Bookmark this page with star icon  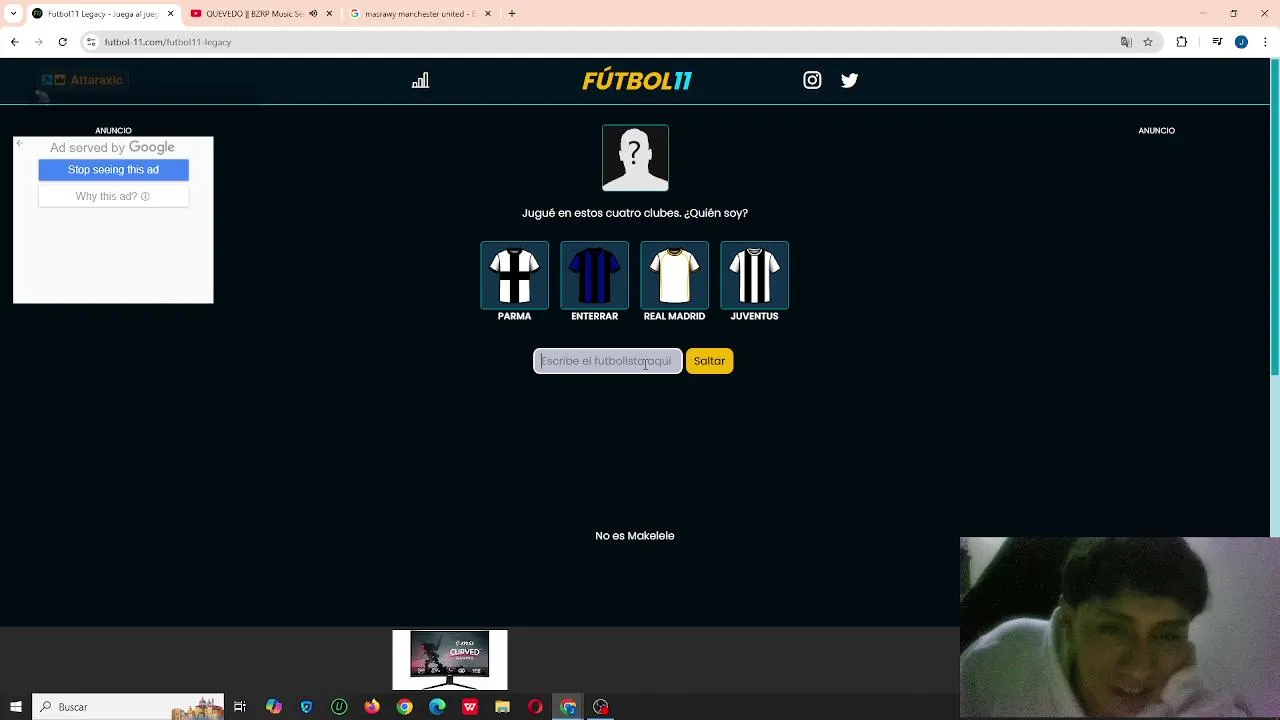1148,42
